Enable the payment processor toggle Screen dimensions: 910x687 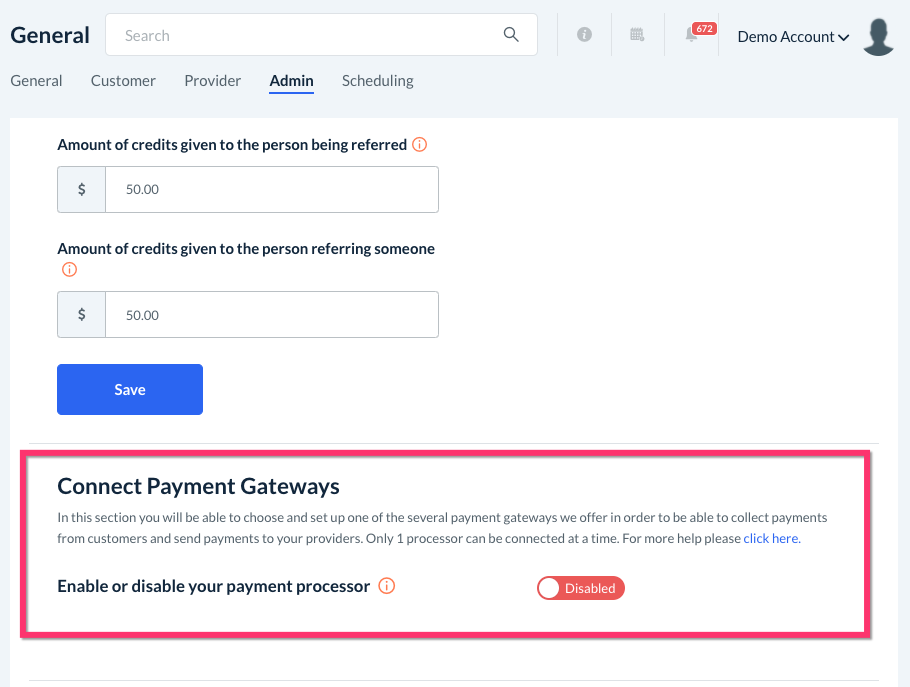coord(580,588)
